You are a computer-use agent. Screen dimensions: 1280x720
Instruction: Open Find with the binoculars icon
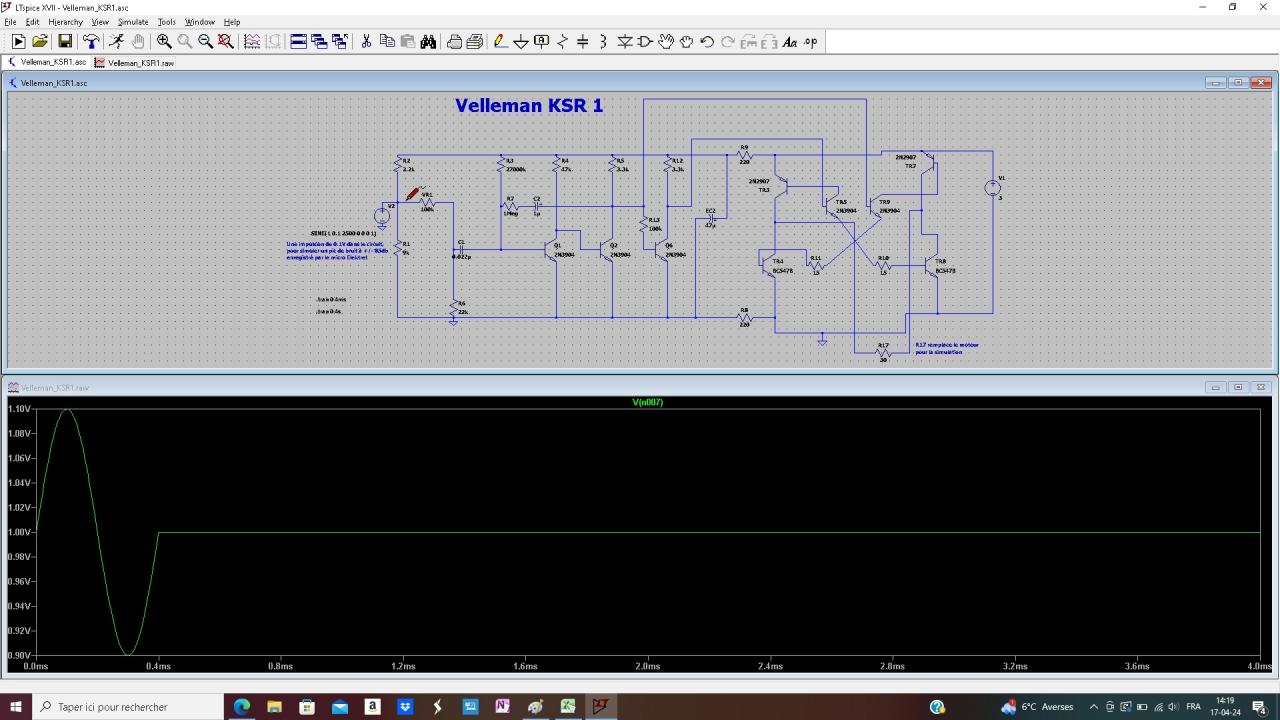click(428, 41)
